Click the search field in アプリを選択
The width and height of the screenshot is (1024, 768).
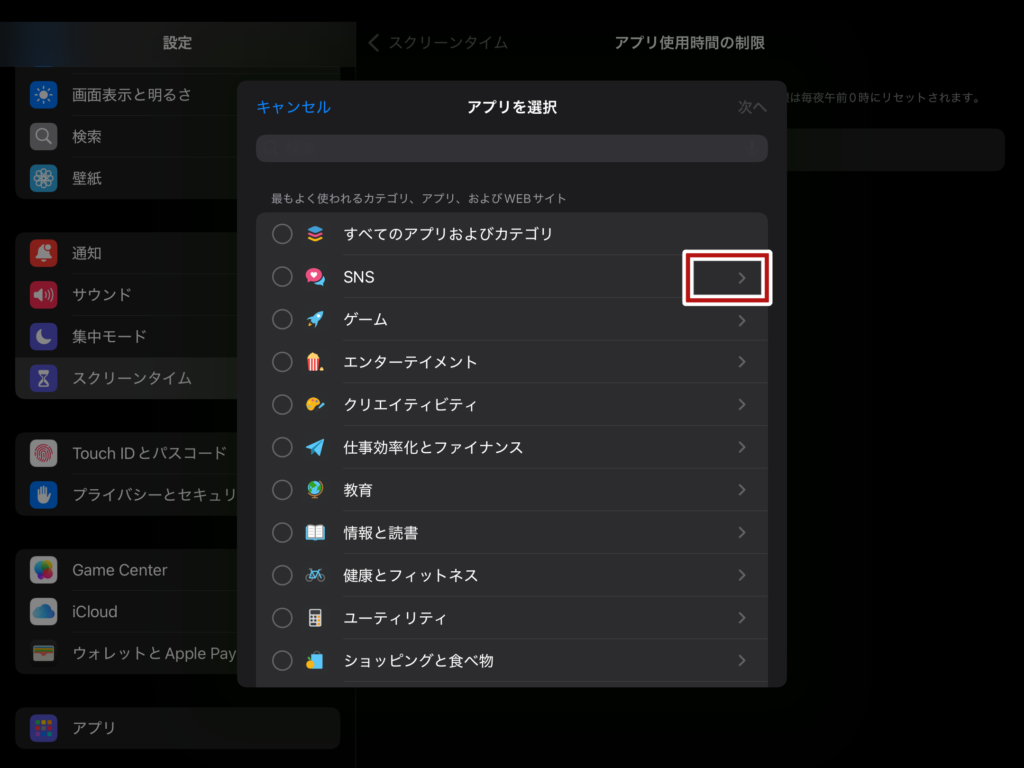pyautogui.click(x=511, y=149)
